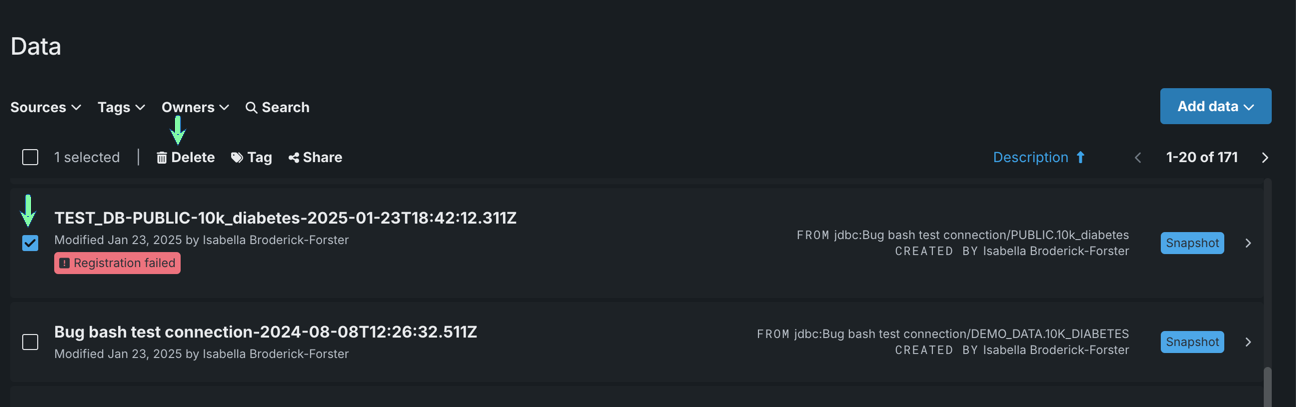
Task: Click the vertical scrollbar of dataset list
Action: [1268, 385]
